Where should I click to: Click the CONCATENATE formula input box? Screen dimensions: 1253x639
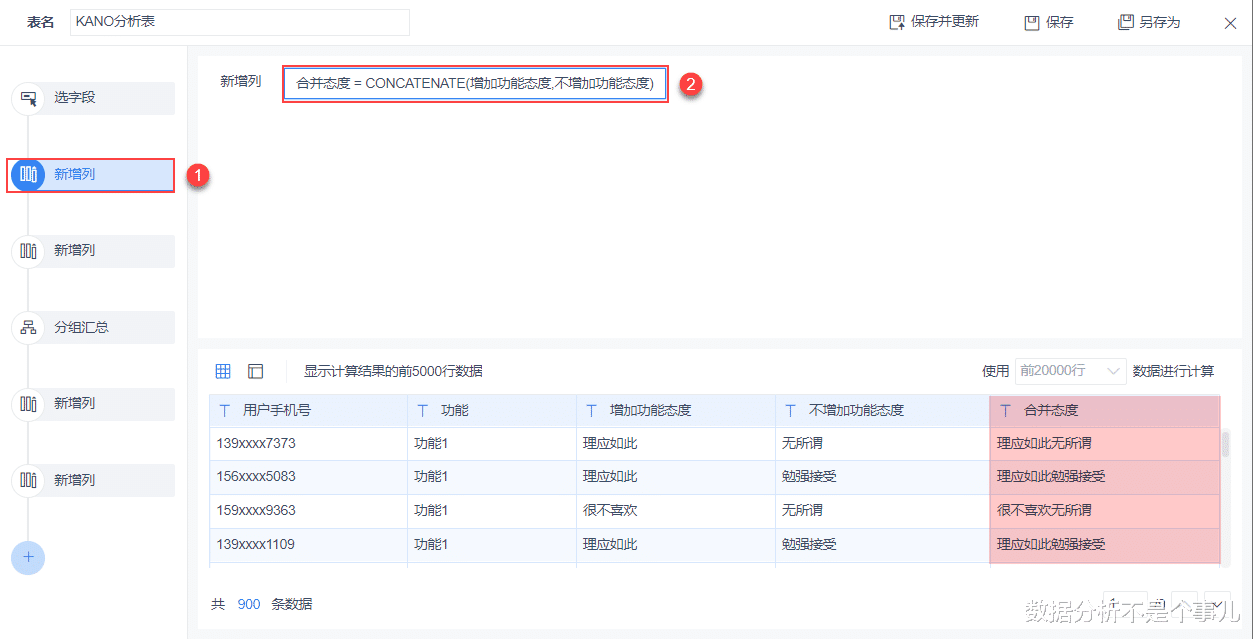[474, 84]
